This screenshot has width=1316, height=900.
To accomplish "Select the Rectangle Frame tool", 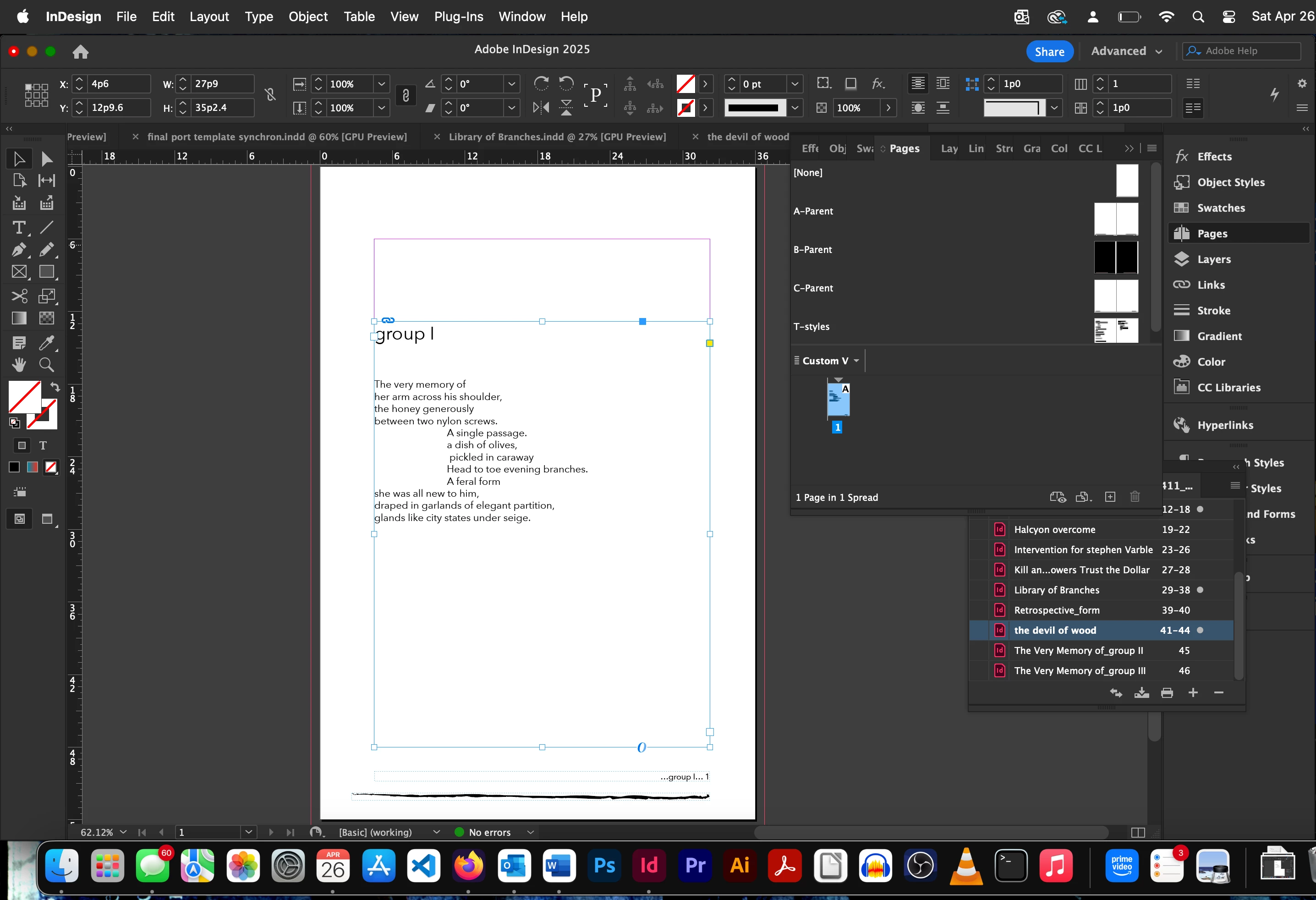I will [x=19, y=272].
